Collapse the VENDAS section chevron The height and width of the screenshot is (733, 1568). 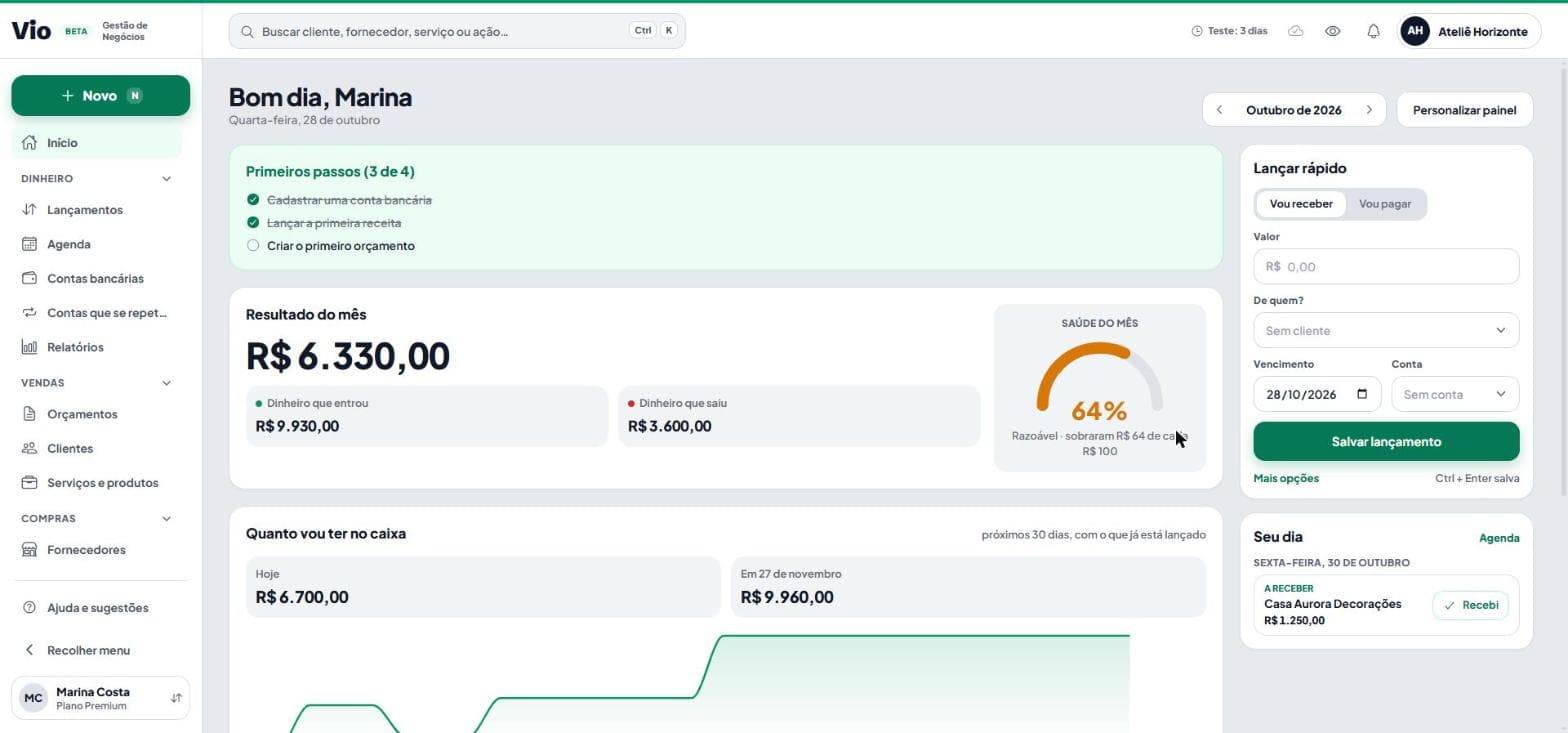point(166,383)
